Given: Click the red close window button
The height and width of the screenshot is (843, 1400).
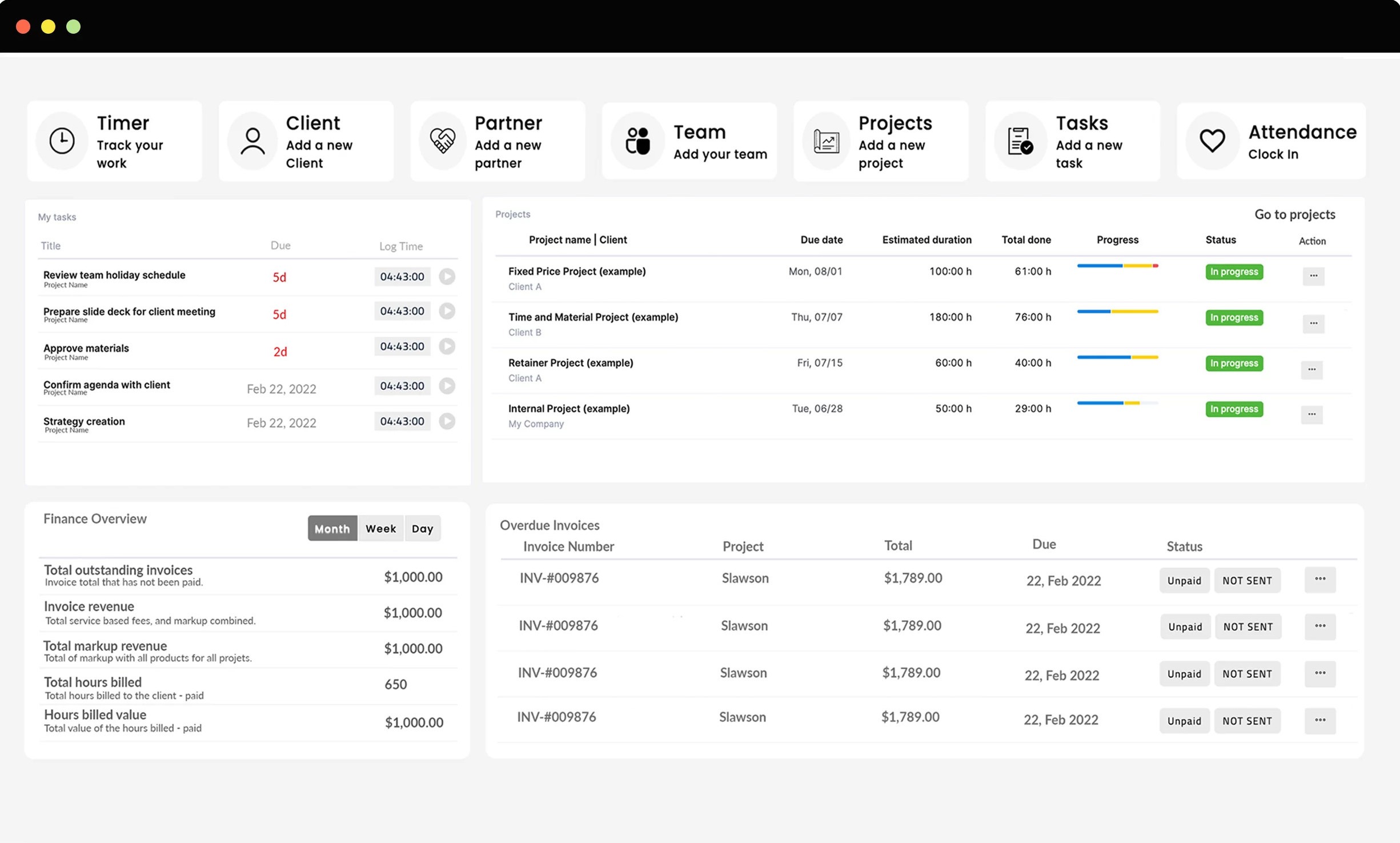Looking at the screenshot, I should (x=23, y=27).
